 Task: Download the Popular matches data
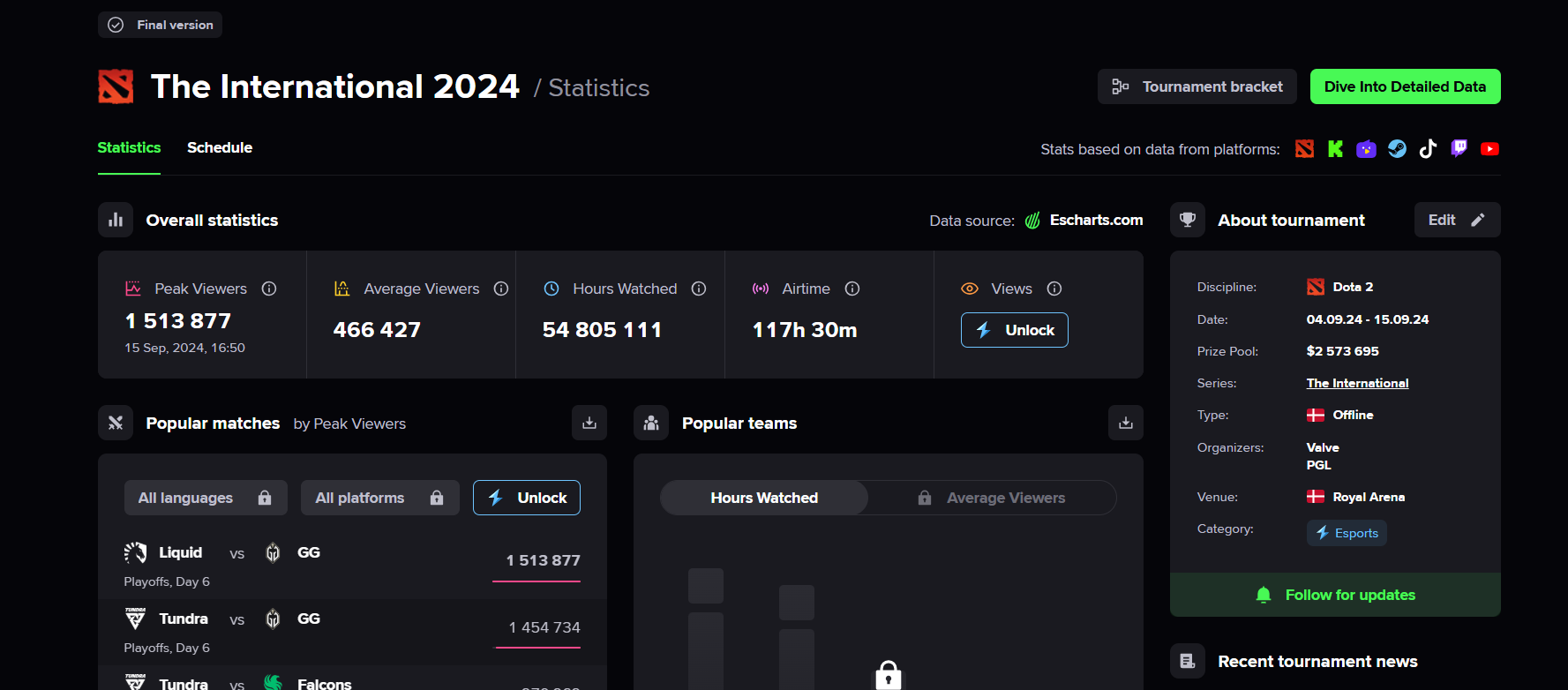589,423
